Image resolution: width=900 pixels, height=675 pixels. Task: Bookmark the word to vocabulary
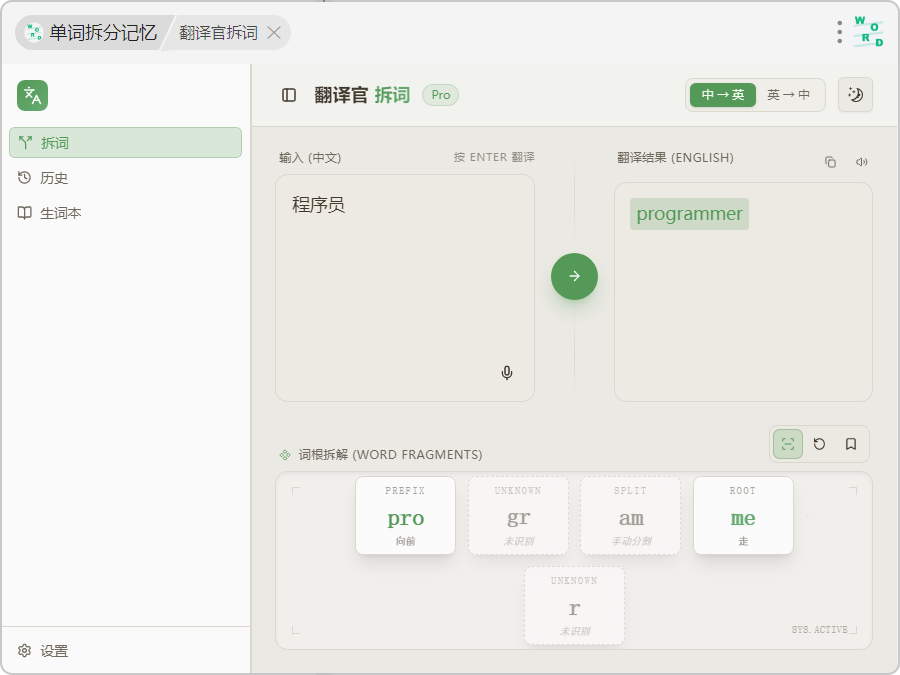point(851,444)
